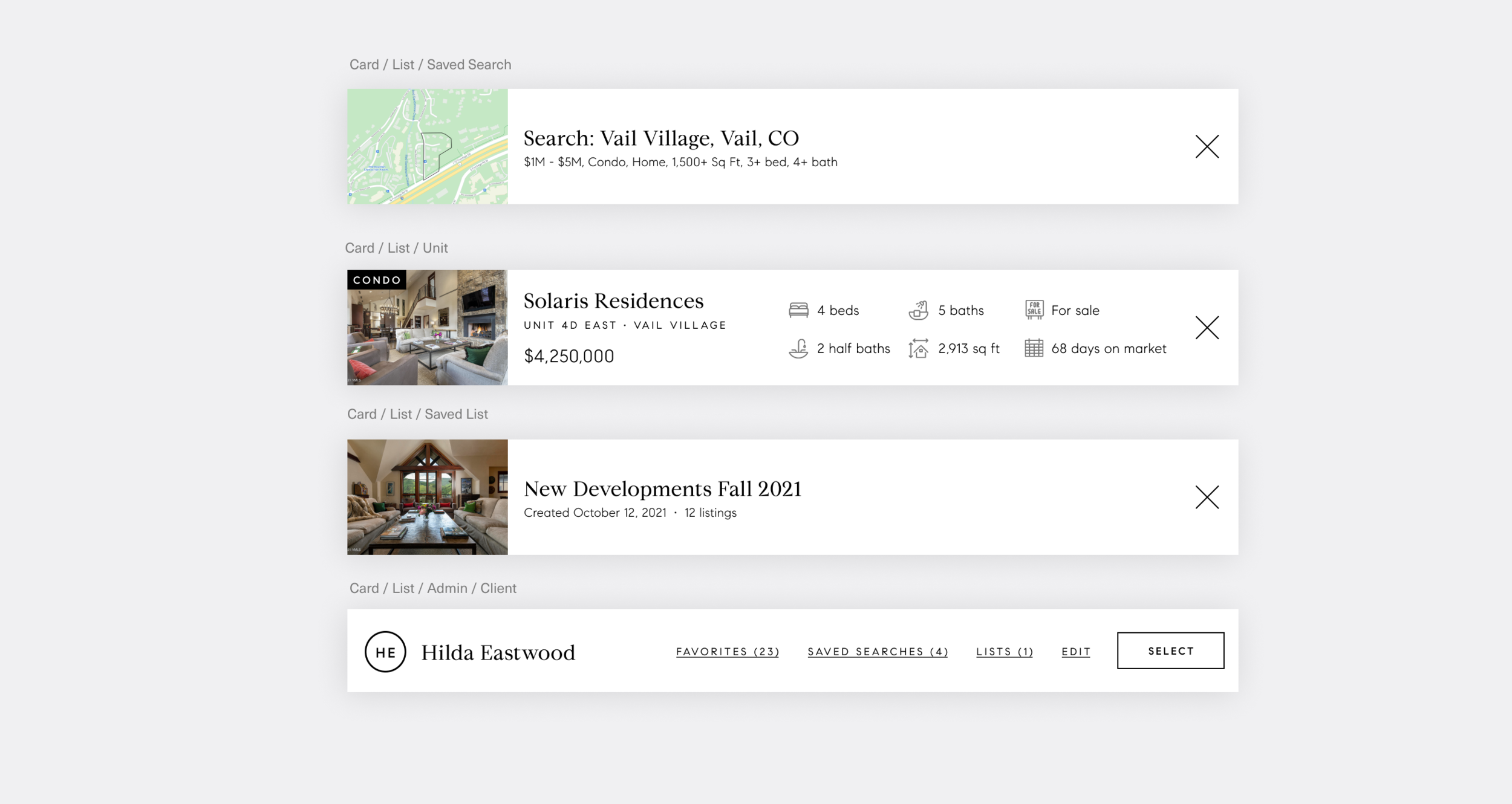Click the calendar icon for days on market

coord(1034,348)
